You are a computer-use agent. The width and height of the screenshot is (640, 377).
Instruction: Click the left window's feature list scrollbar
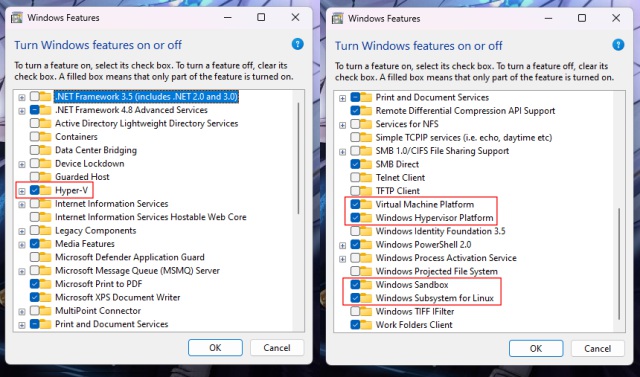298,159
